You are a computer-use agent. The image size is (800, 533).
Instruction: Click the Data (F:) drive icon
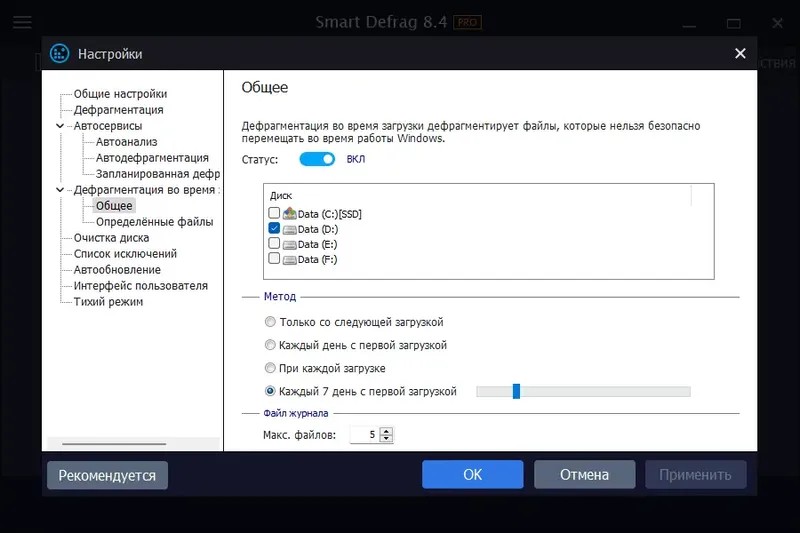(x=290, y=260)
